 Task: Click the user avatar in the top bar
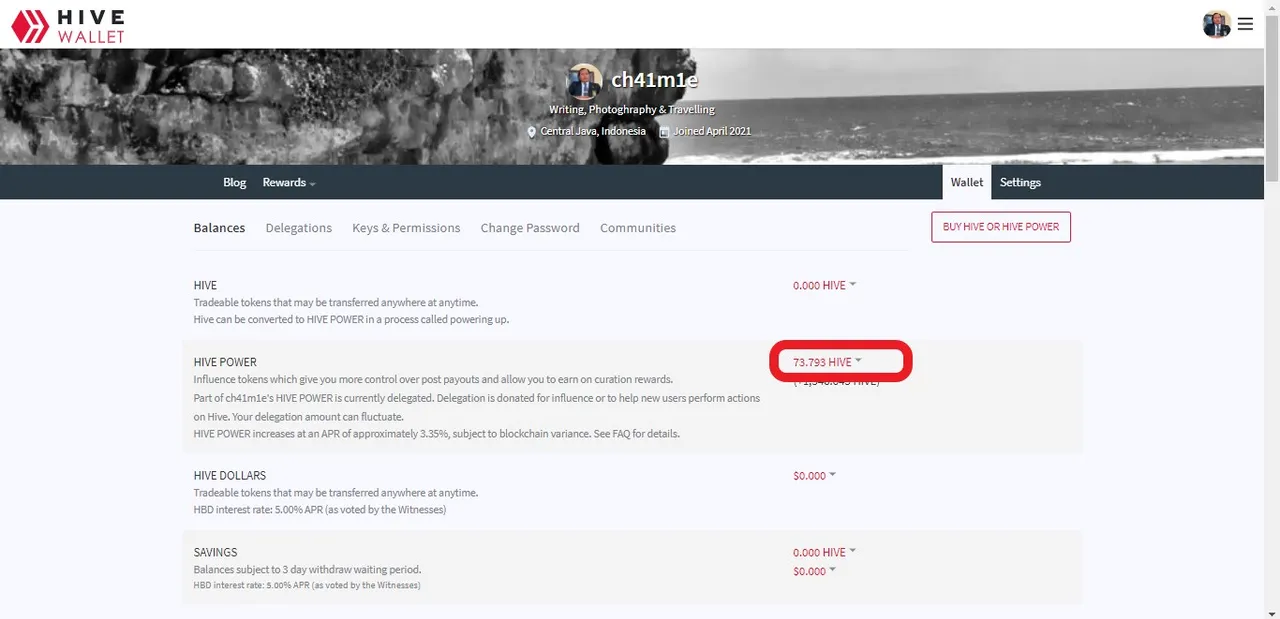(1217, 24)
